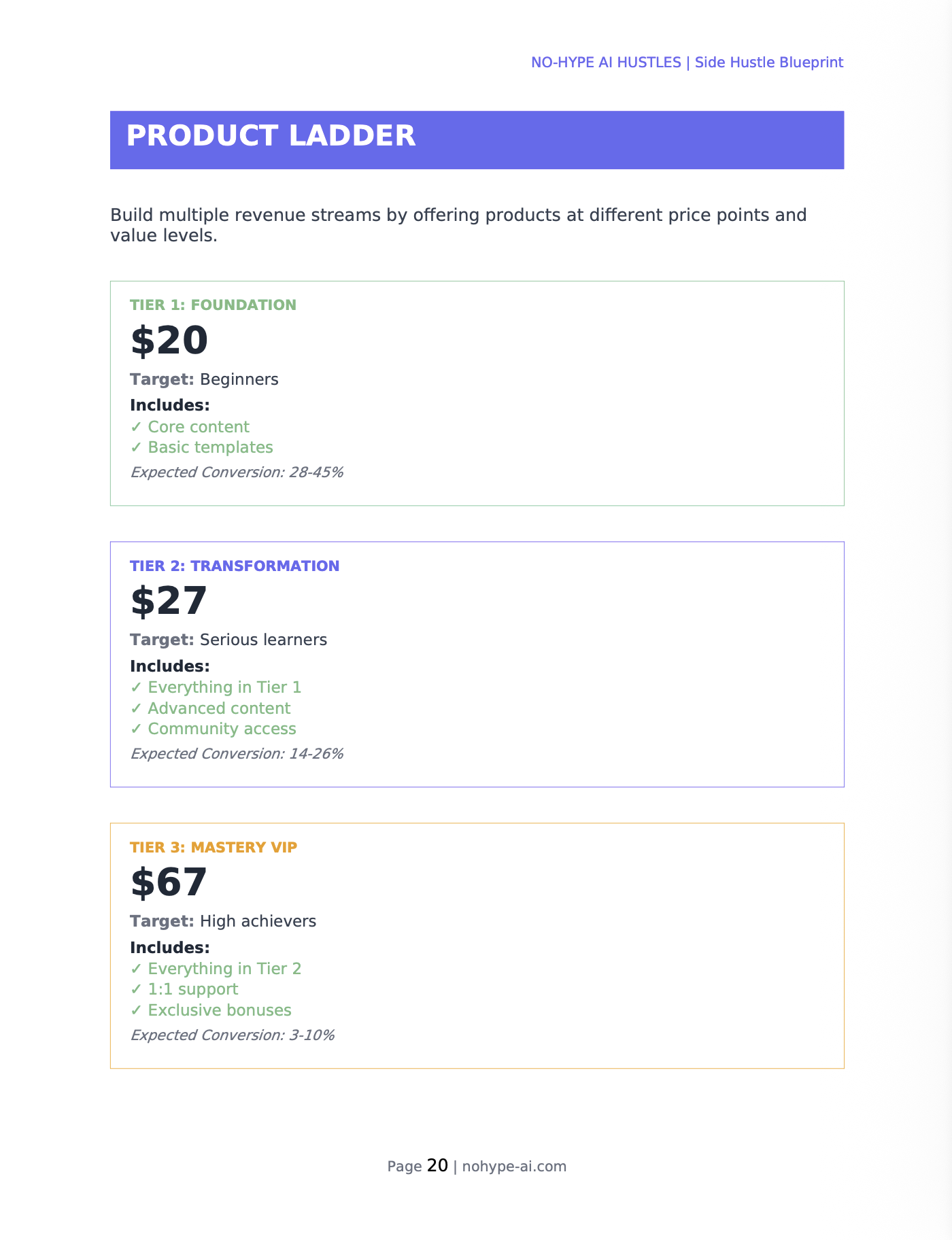Select the Tier 2: Transformation heading
The image size is (952, 1240).
click(235, 566)
